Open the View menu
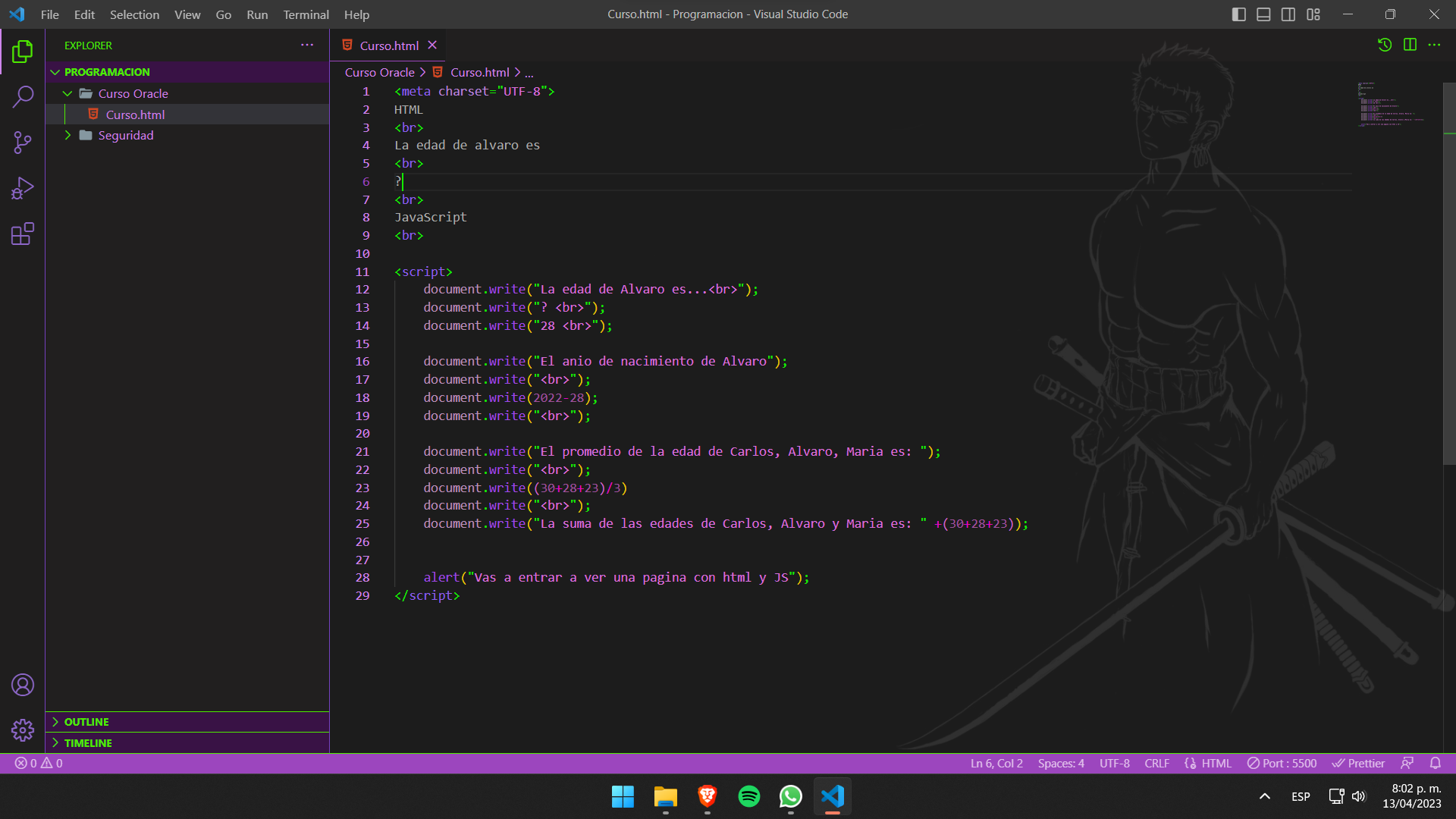Viewport: 1456px width, 819px height. pyautogui.click(x=187, y=14)
